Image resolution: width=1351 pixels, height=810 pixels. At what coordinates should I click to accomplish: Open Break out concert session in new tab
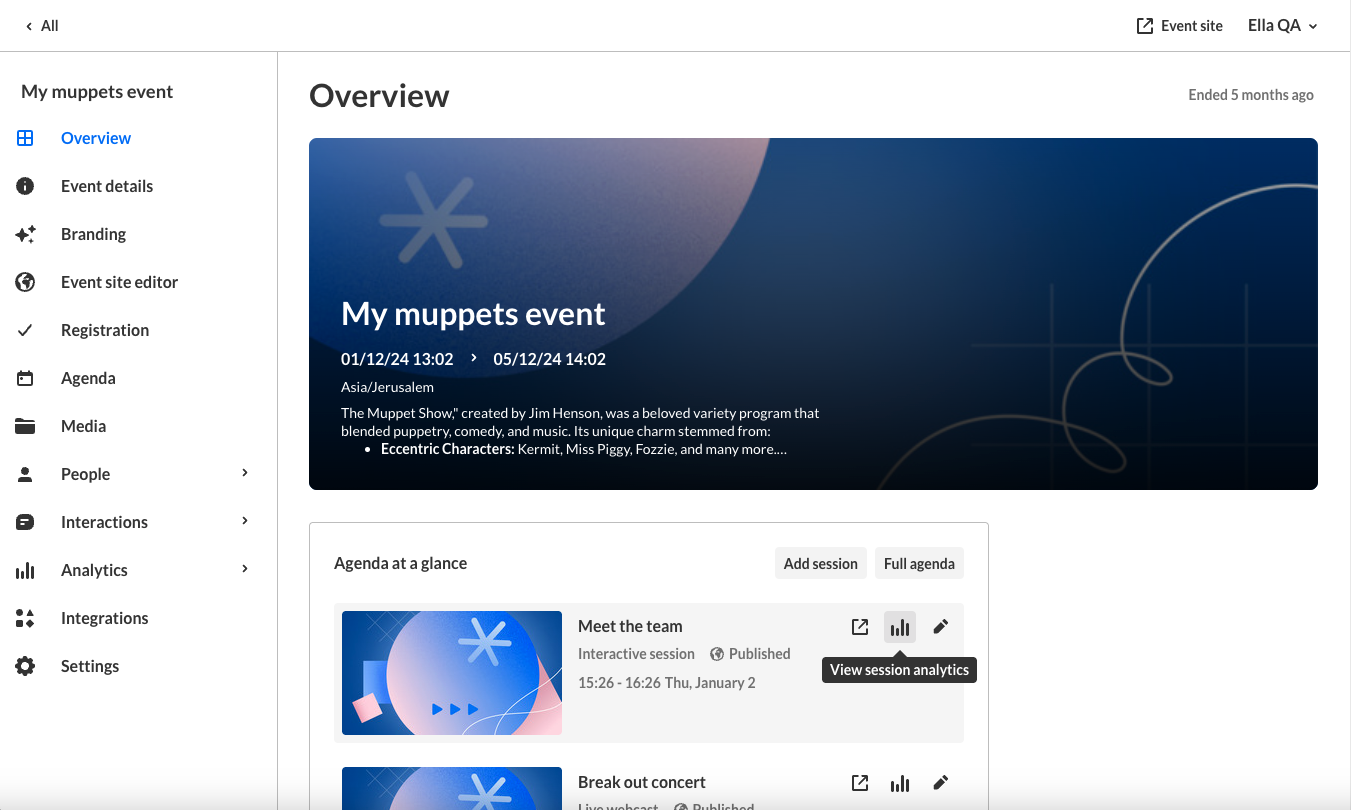point(860,783)
